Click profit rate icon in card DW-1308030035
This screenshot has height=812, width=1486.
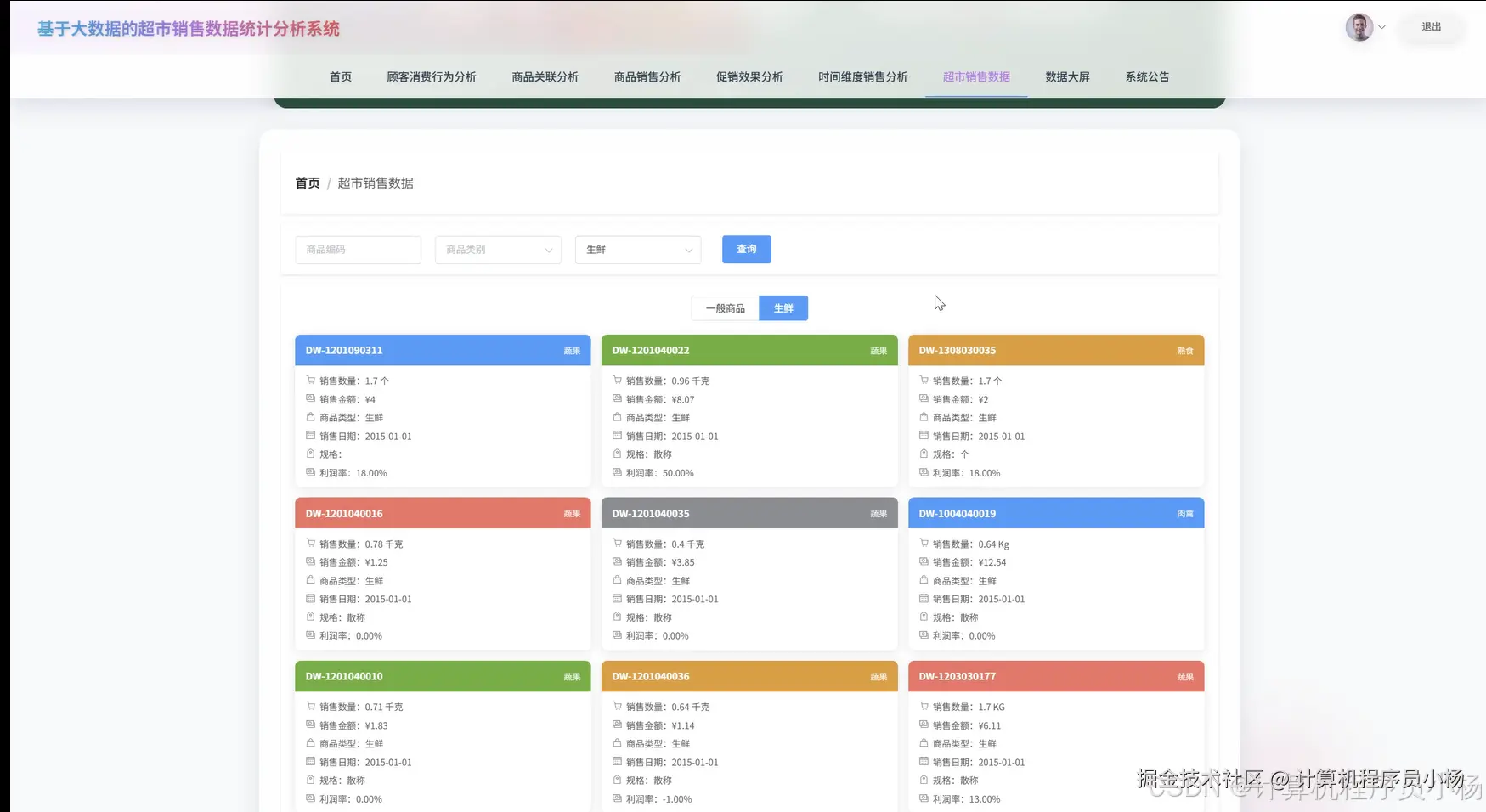(924, 472)
